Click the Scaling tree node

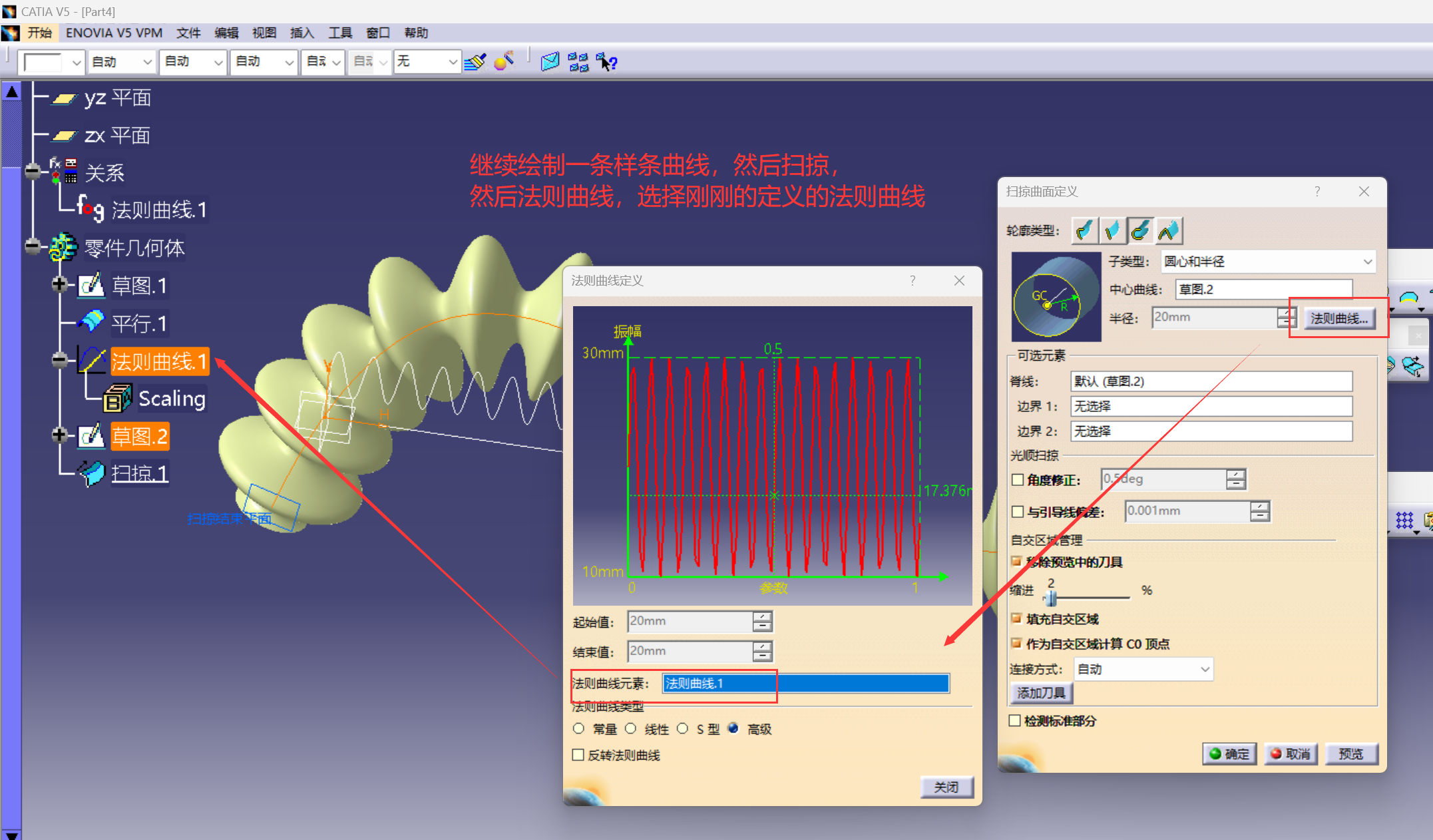(x=171, y=399)
